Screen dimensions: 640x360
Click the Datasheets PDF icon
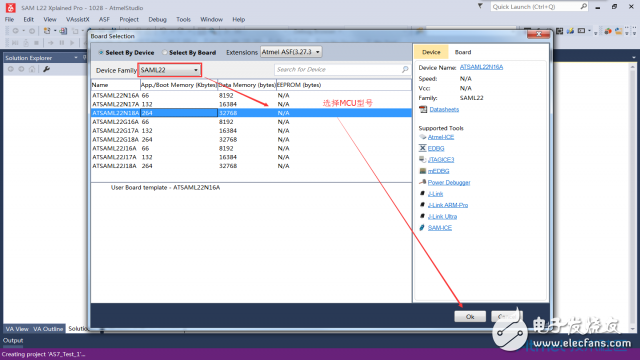[x=423, y=109]
